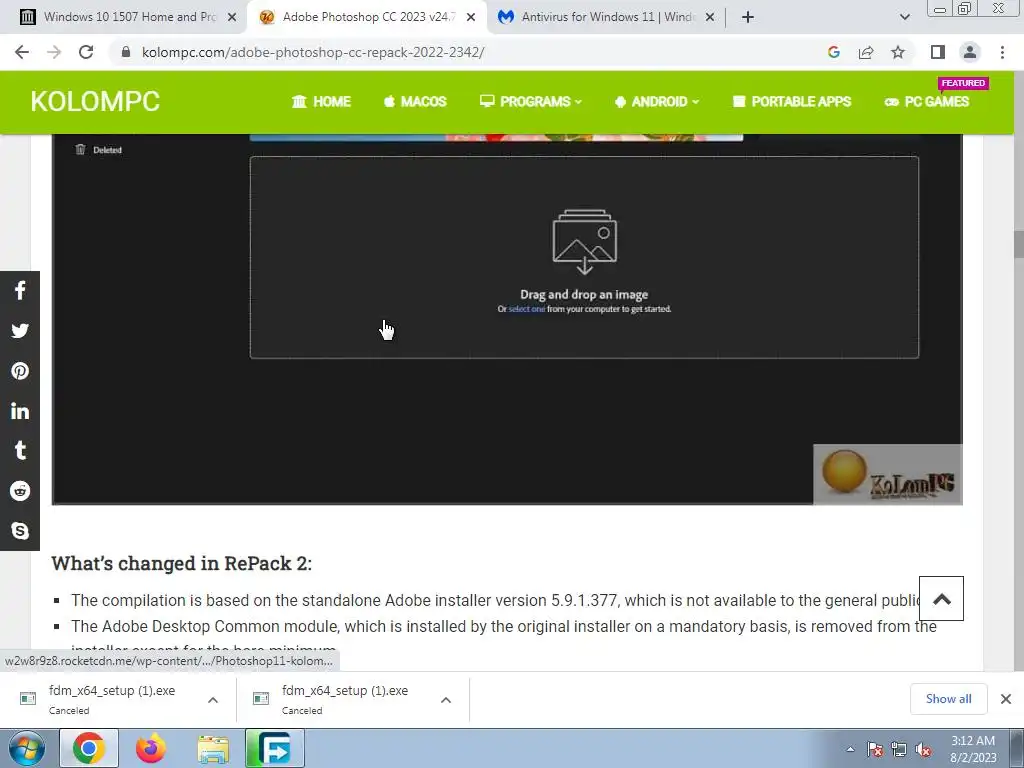Open Free Download Manager taskbar icon

[x=275, y=748]
